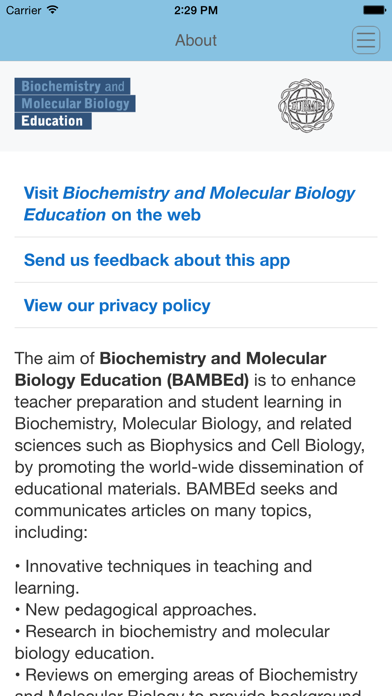The height and width of the screenshot is (696, 392).
Task: Select the Innovative techniques in teaching bullet
Action: pos(163,577)
